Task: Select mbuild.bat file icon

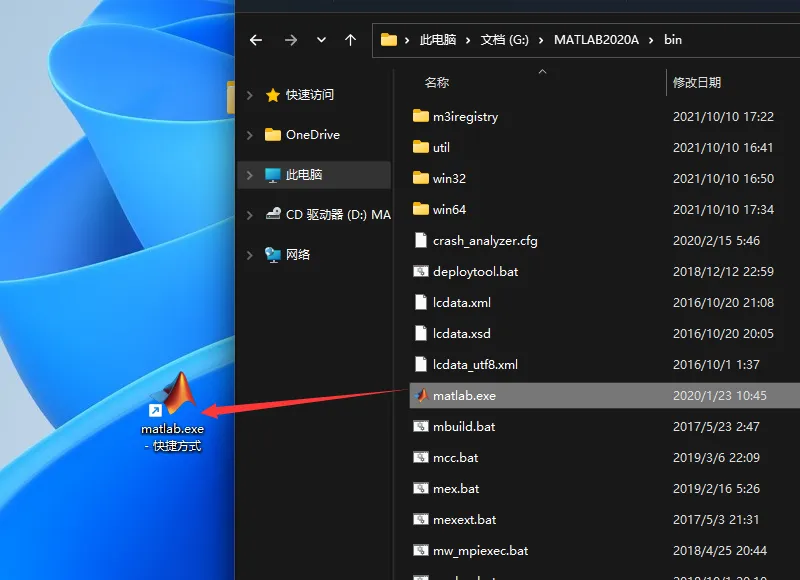Action: tap(420, 426)
